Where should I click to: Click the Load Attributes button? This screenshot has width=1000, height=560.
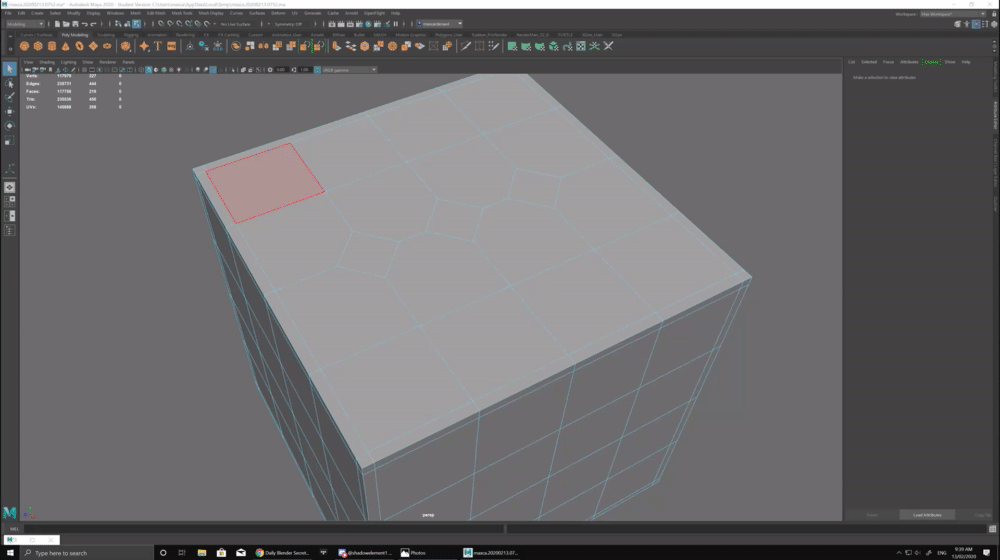click(926, 515)
